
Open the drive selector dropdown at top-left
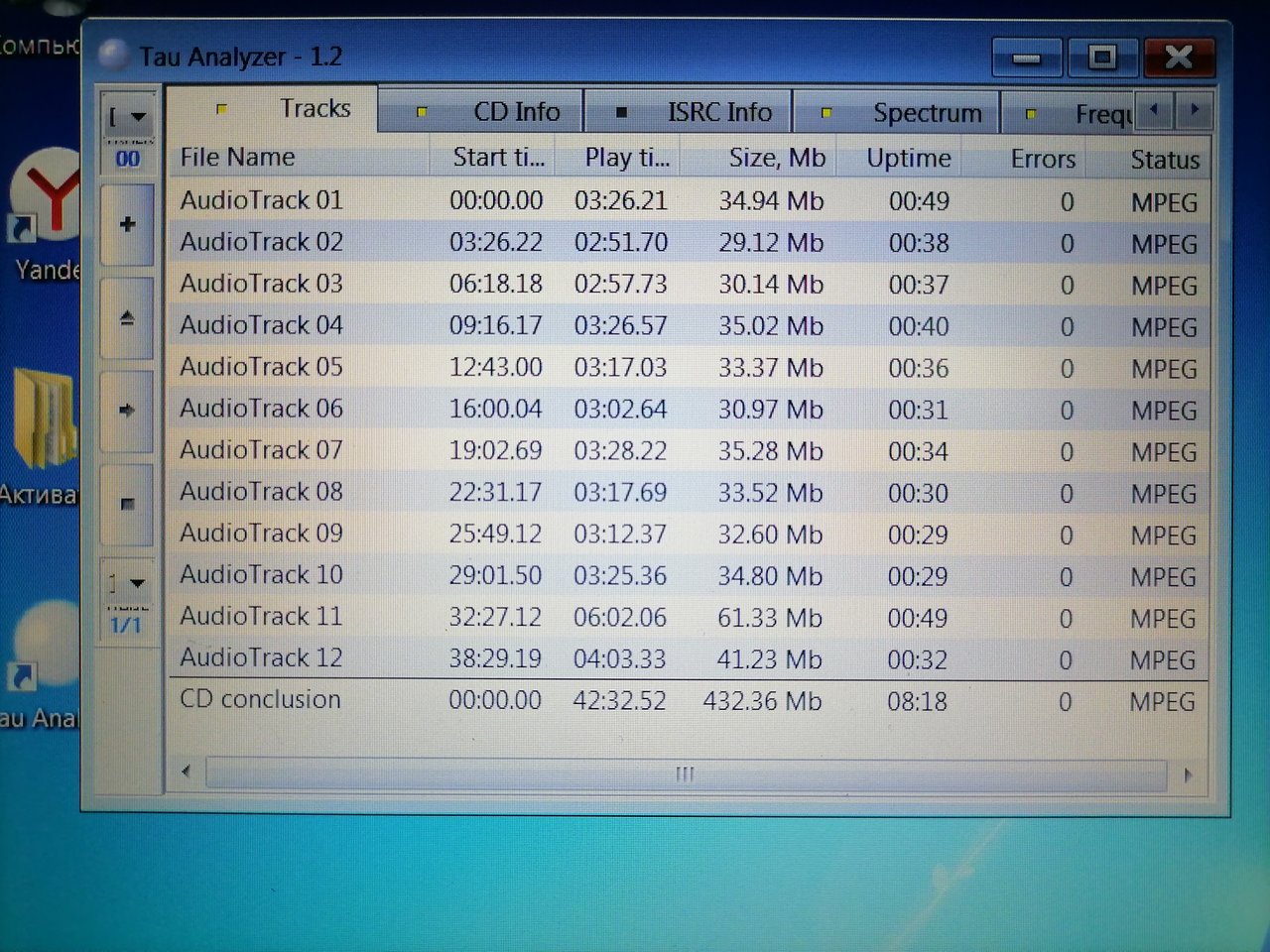coord(128,117)
